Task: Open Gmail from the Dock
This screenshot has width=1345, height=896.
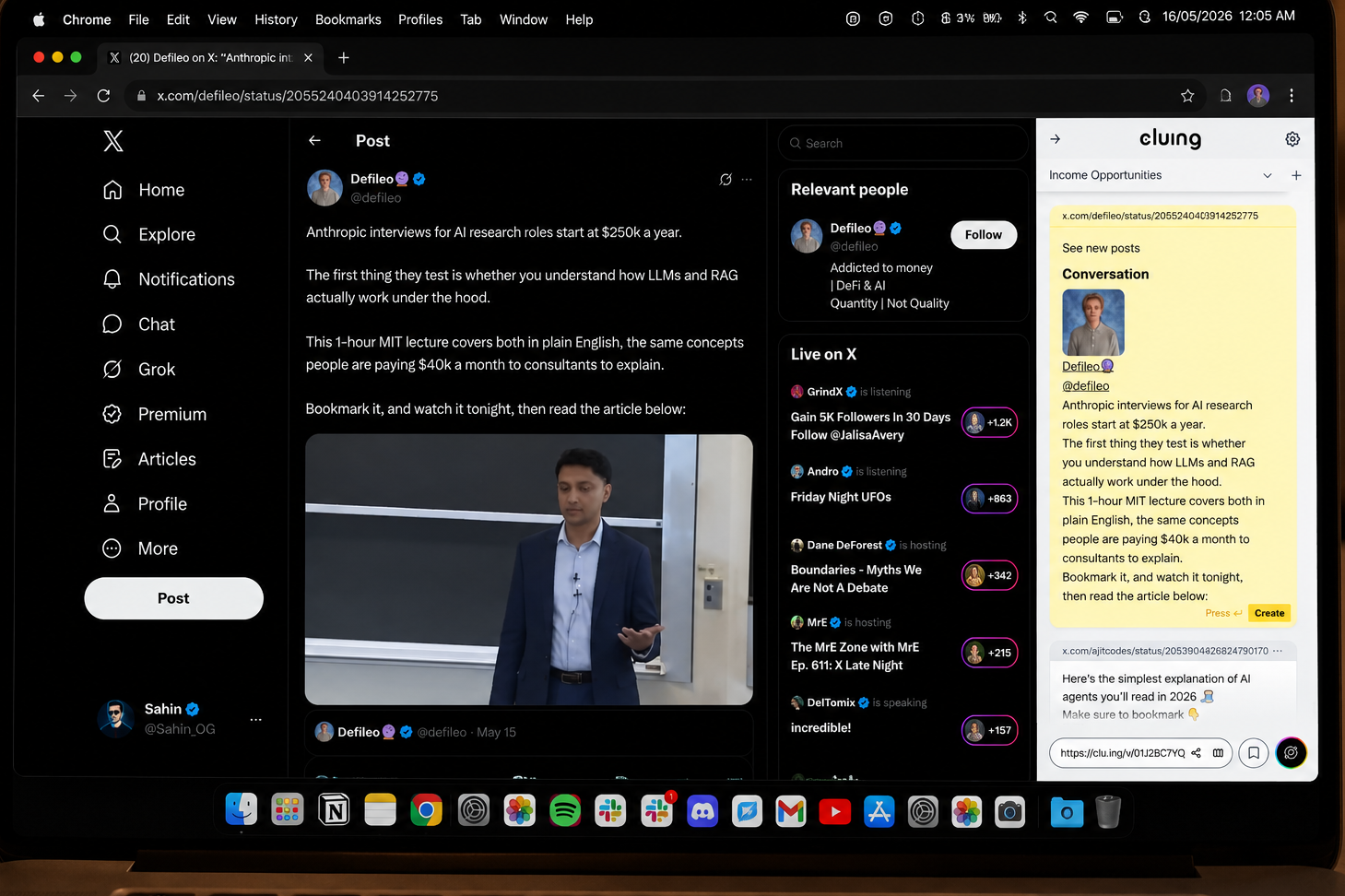Action: click(x=791, y=811)
